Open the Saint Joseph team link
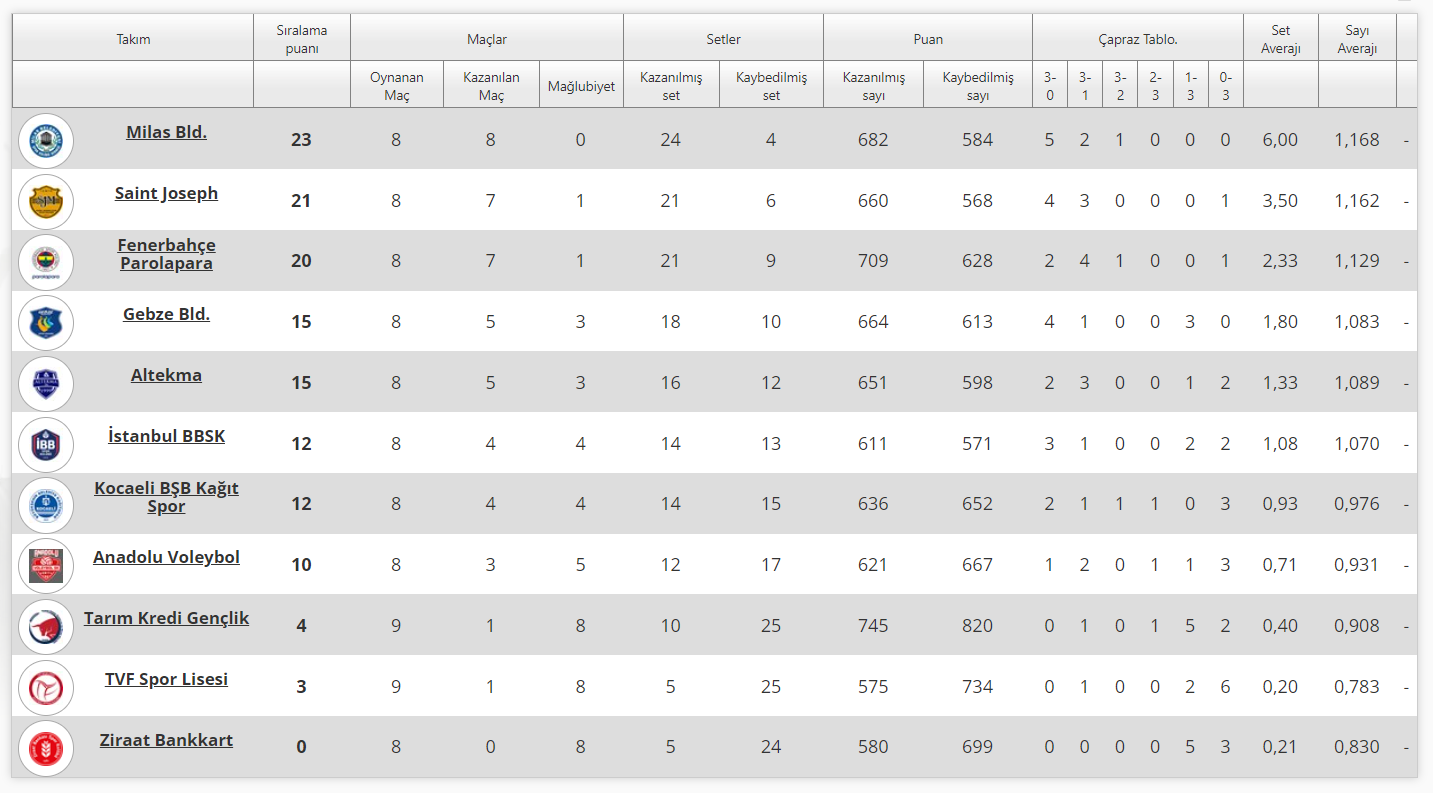The width and height of the screenshot is (1433, 793). click(x=166, y=193)
